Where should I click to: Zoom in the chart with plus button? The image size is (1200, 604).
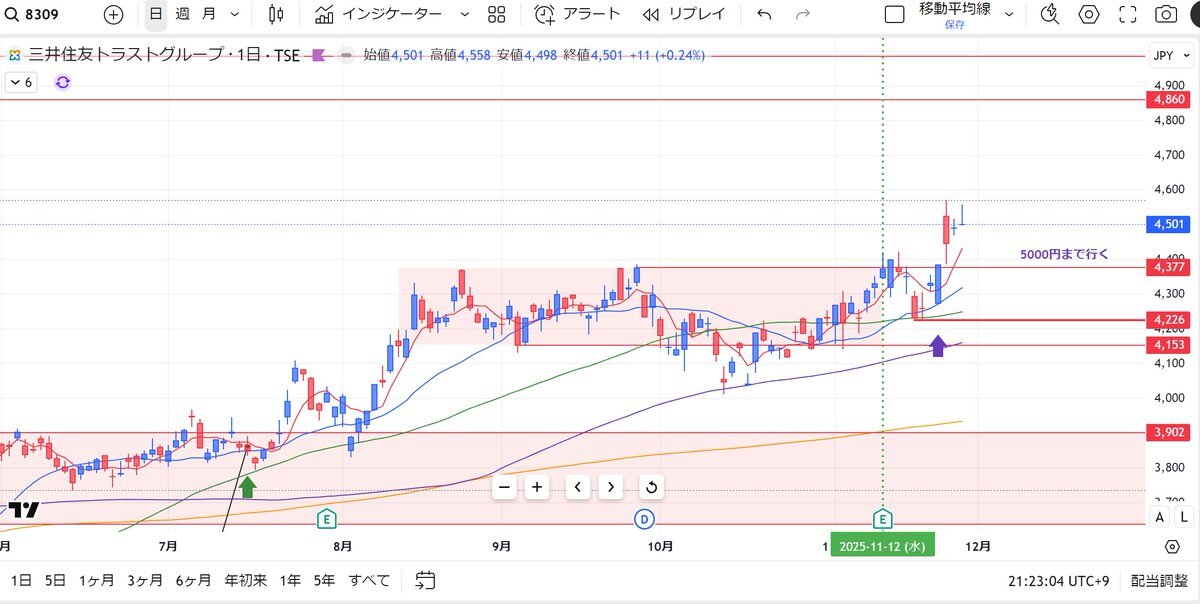click(x=537, y=487)
